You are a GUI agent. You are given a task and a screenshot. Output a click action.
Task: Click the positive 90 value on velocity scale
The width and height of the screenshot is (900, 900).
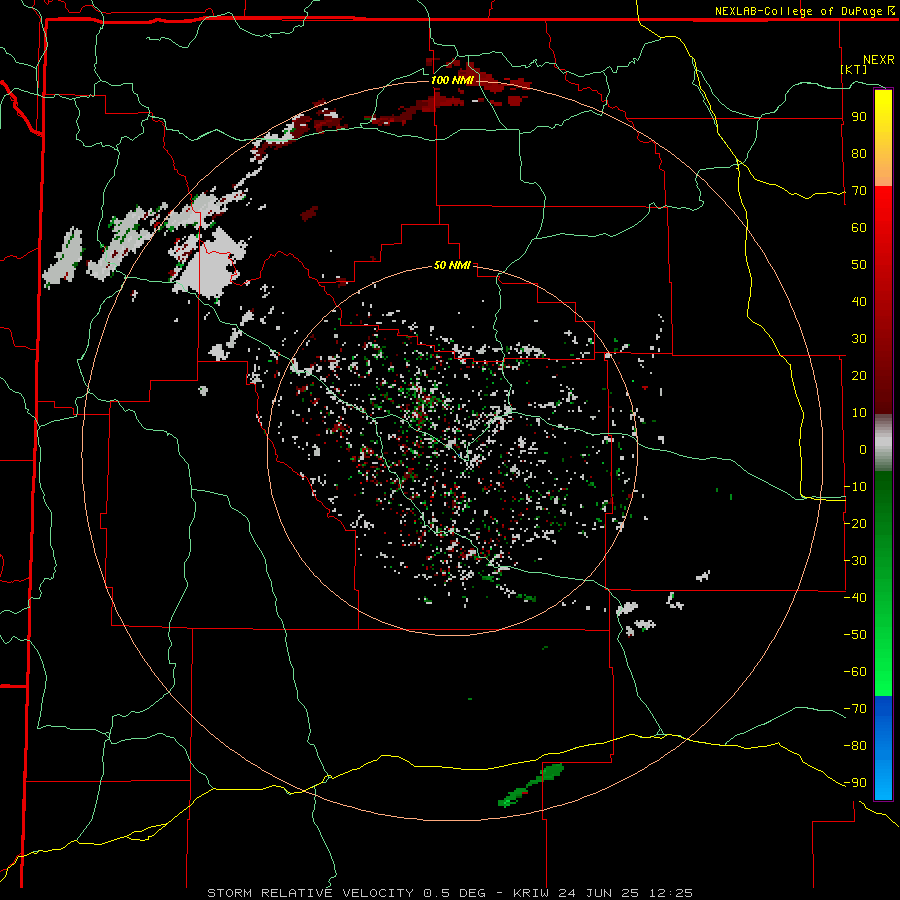859,117
